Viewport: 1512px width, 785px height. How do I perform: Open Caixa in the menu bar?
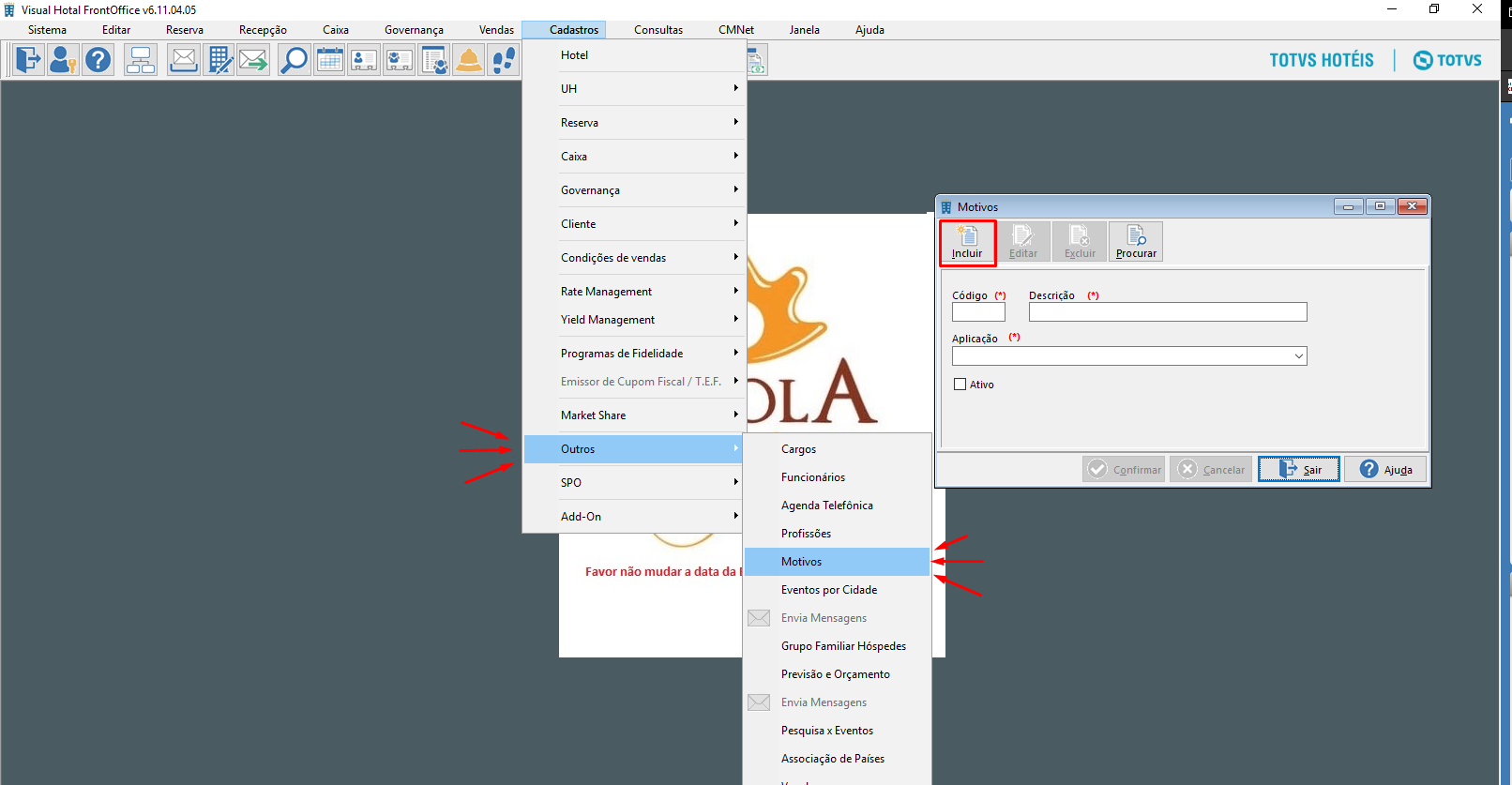336,30
